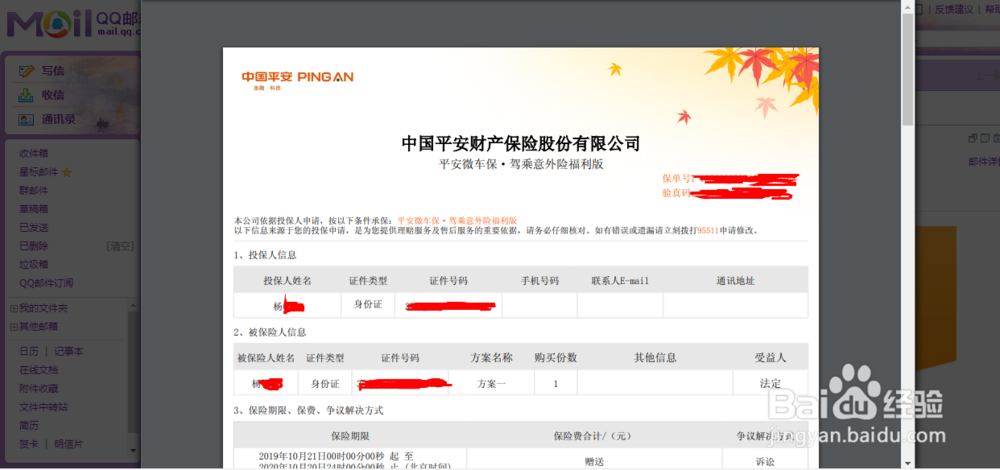1000x470 pixels.
Task: Click the preview scrollbar up arrow
Action: tap(908, 6)
